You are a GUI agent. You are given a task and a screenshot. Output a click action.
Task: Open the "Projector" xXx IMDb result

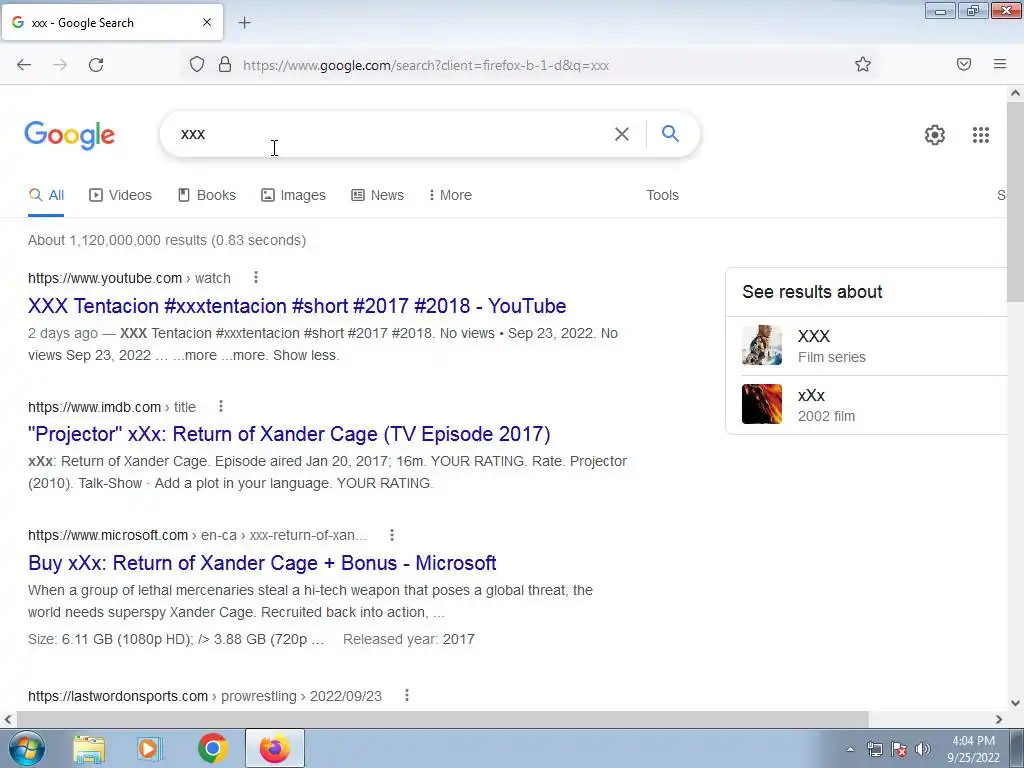pyautogui.click(x=289, y=434)
